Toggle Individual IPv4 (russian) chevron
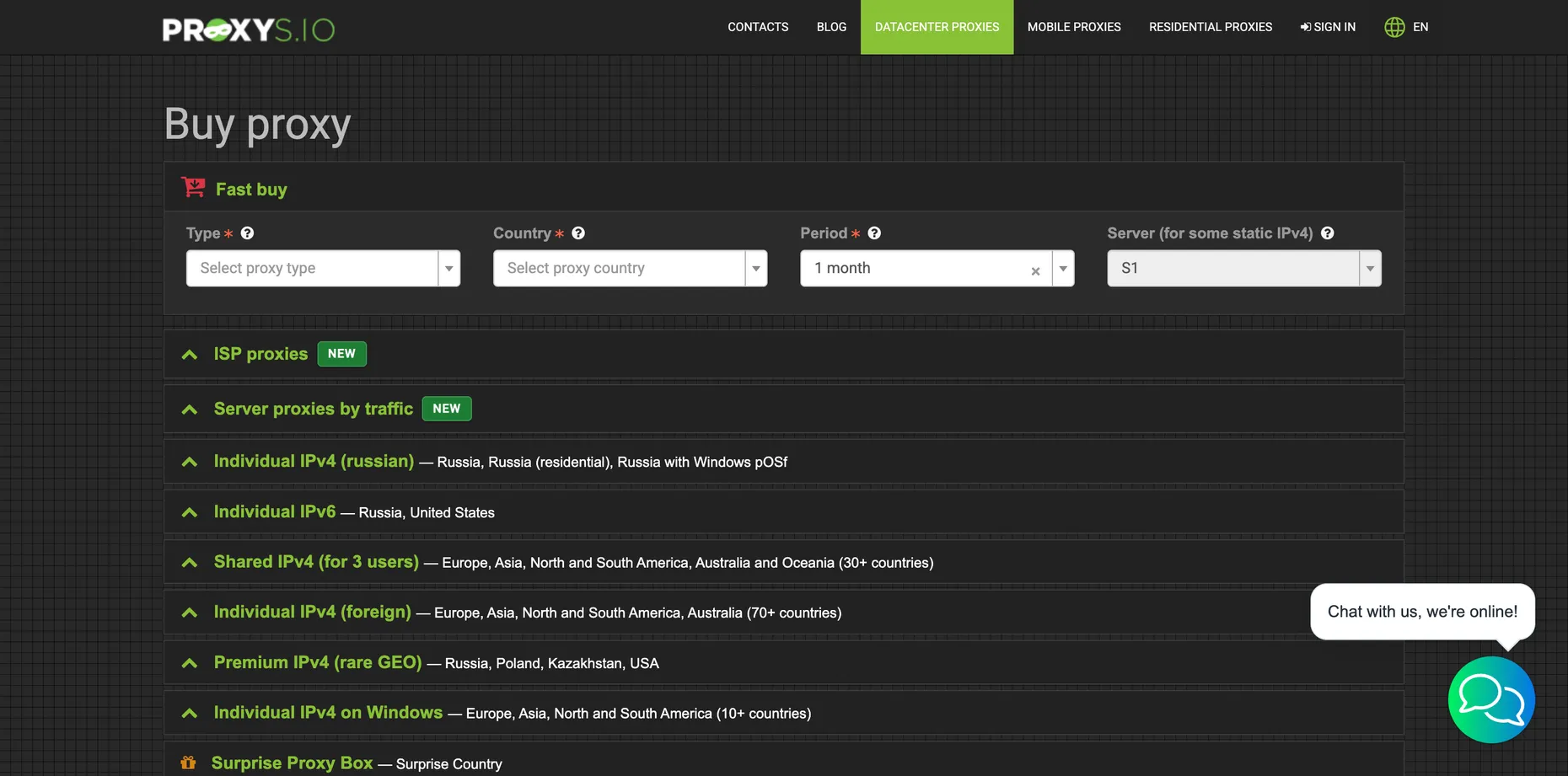The height and width of the screenshot is (776, 1568). click(x=190, y=462)
